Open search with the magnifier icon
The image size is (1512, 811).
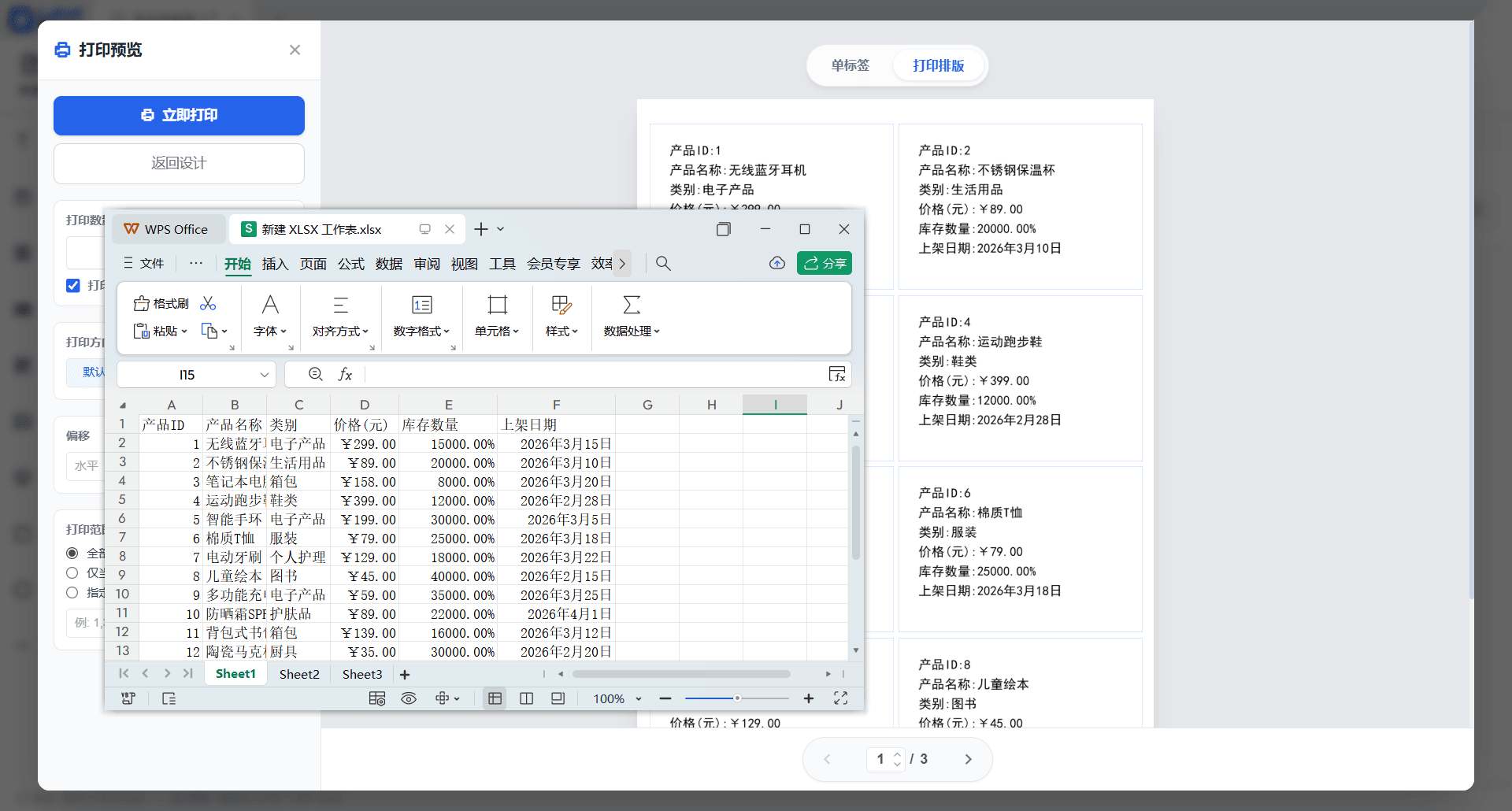pos(663,263)
